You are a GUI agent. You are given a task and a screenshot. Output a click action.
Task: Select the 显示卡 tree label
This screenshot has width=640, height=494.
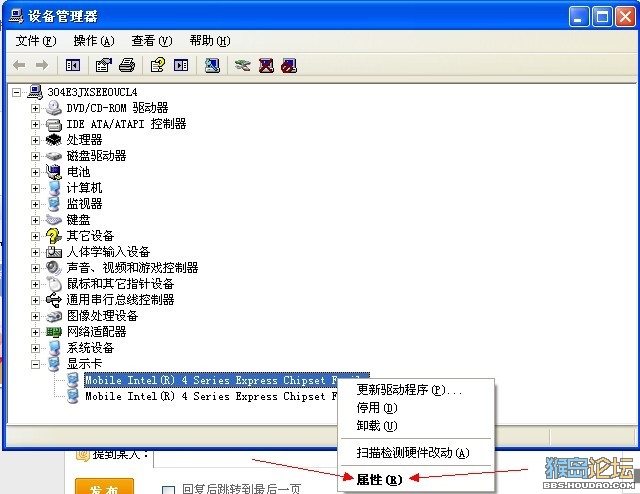[84, 364]
